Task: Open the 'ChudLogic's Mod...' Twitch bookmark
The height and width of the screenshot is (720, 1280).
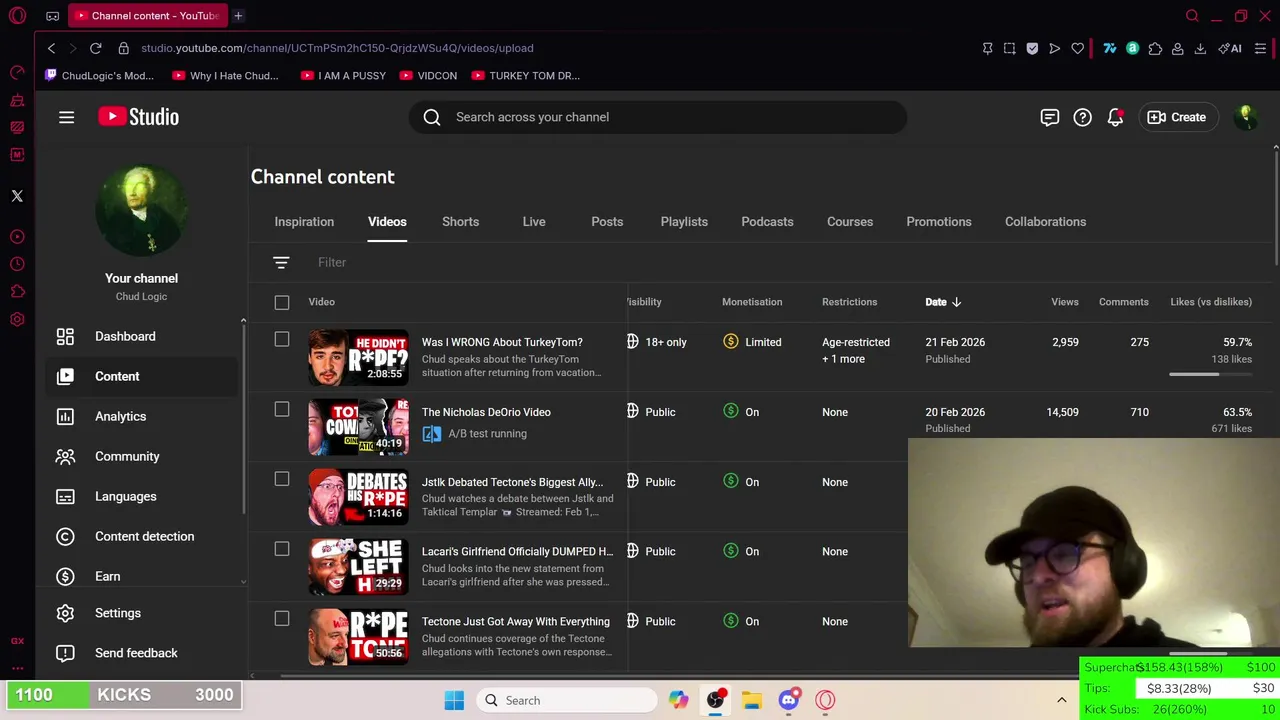Action: tap(99, 76)
